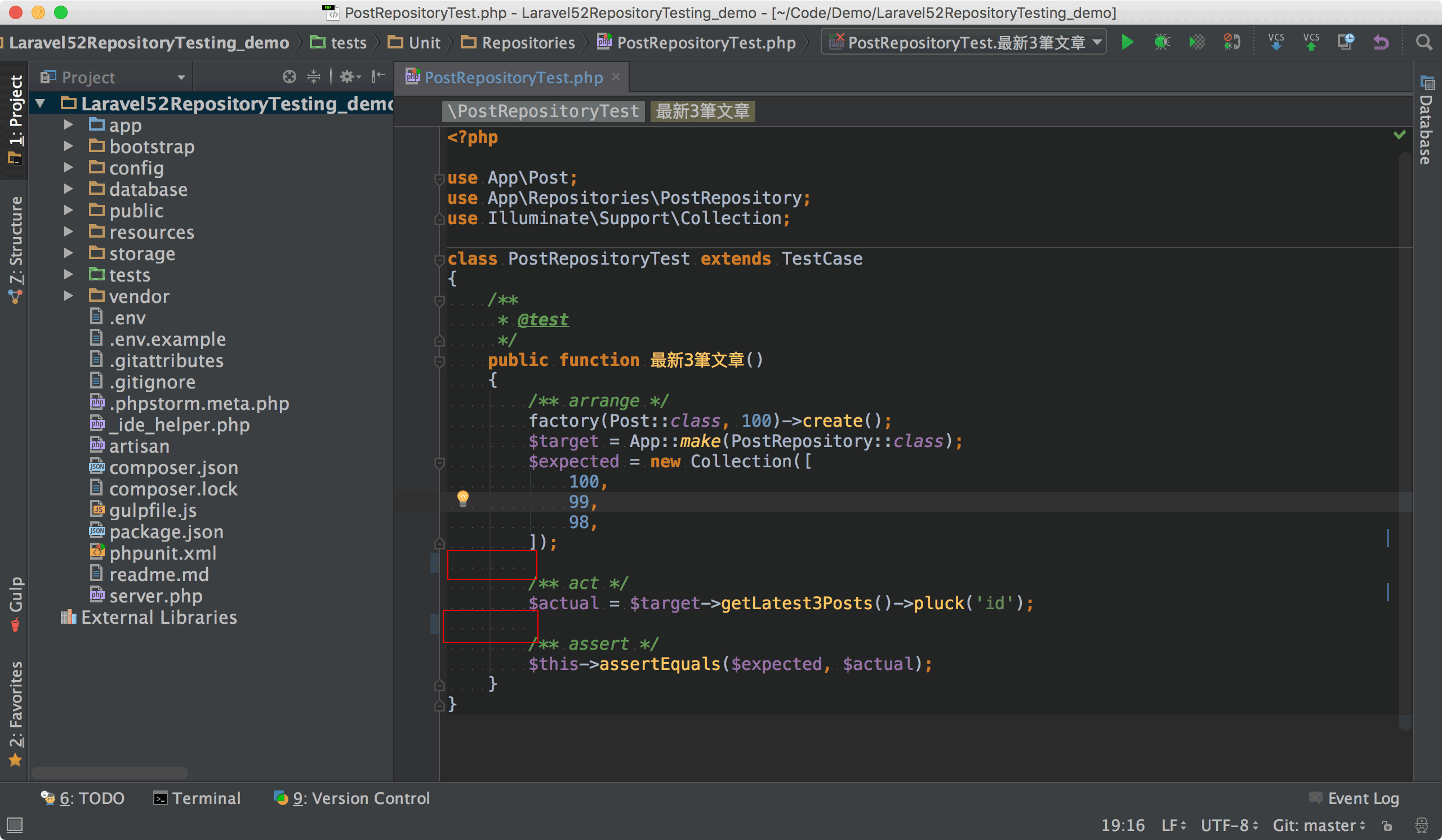Expand the database folder

[68, 189]
